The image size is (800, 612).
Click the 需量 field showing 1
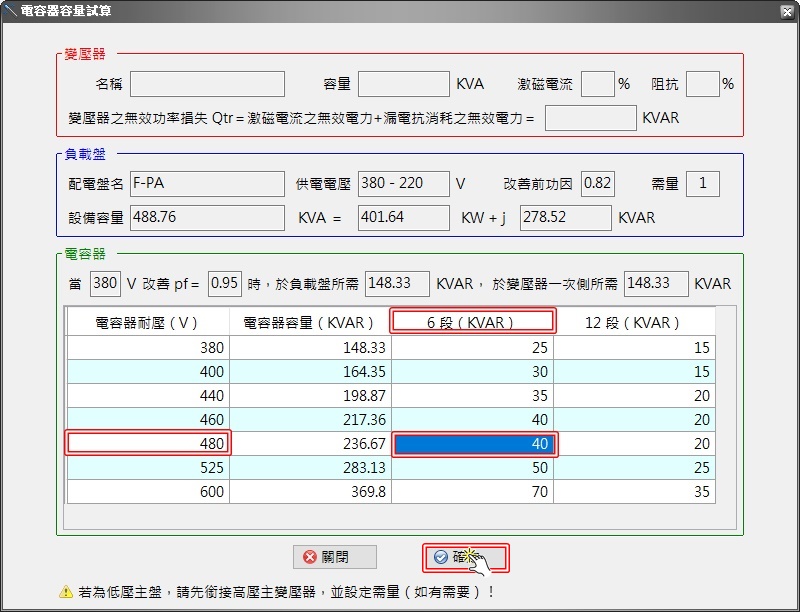point(702,184)
